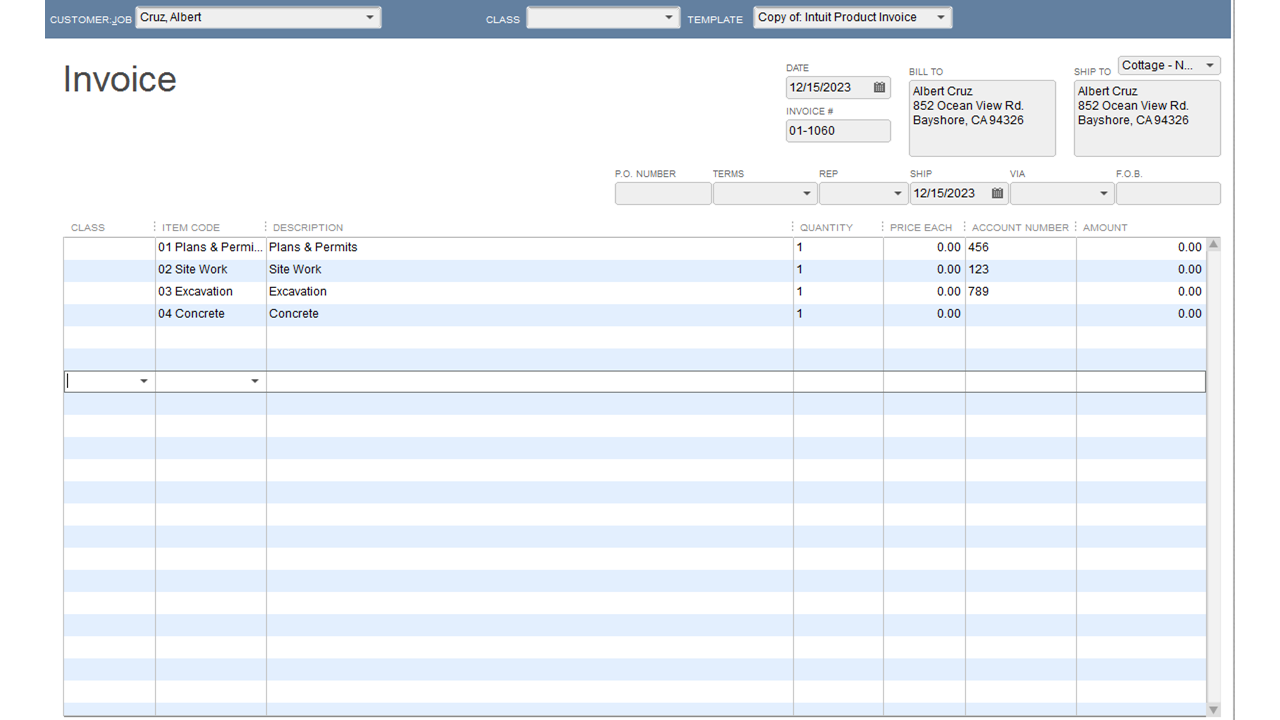
Task: Click the P.O. NUMBER field
Action: click(x=662, y=192)
